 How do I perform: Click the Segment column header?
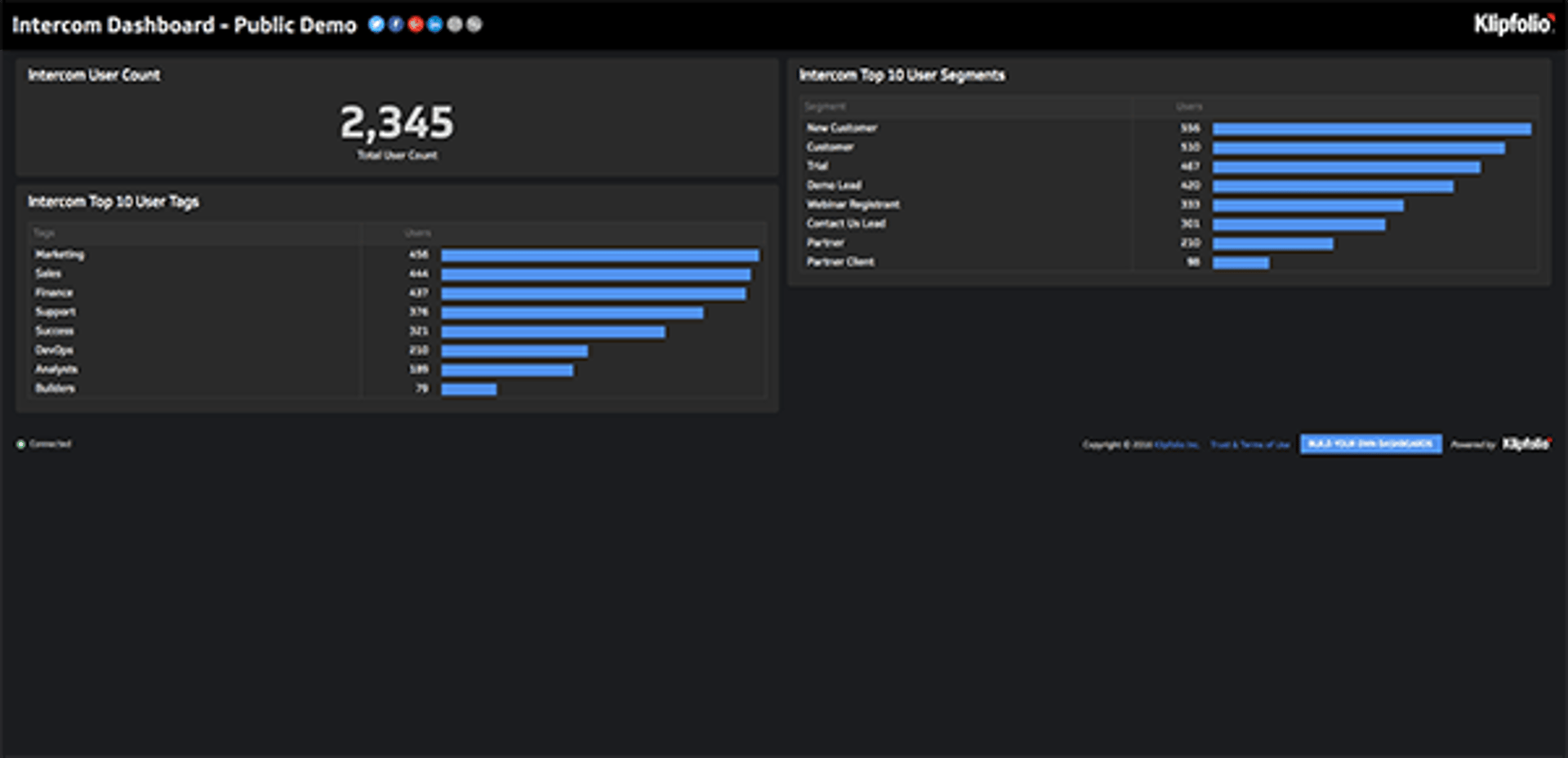click(x=825, y=106)
